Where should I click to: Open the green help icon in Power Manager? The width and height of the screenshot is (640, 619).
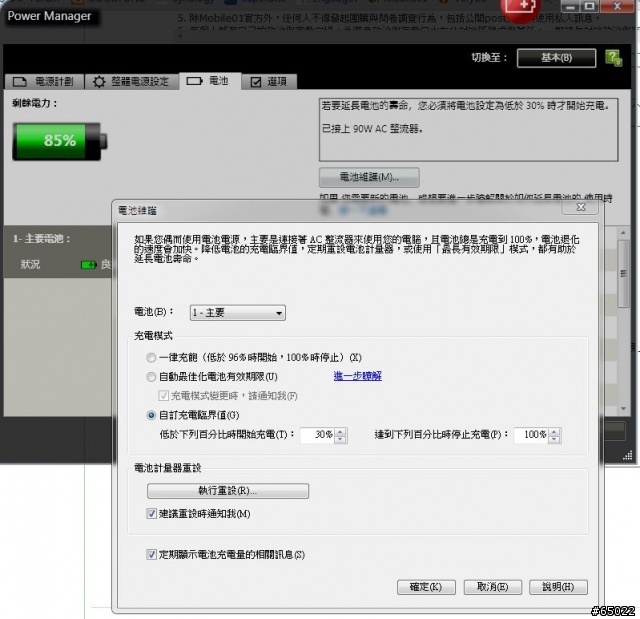tap(613, 58)
